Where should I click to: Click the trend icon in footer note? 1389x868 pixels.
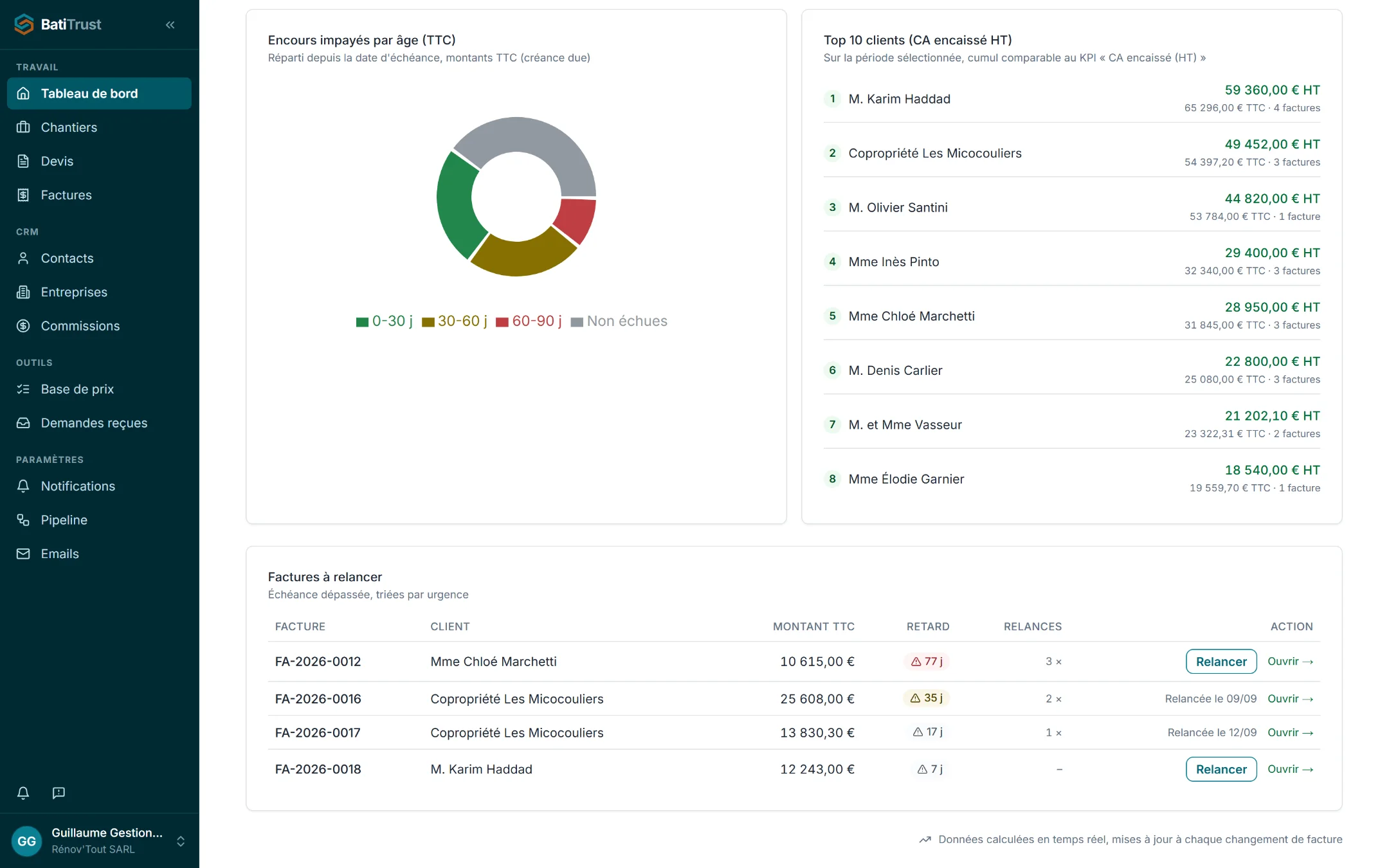pos(925,840)
